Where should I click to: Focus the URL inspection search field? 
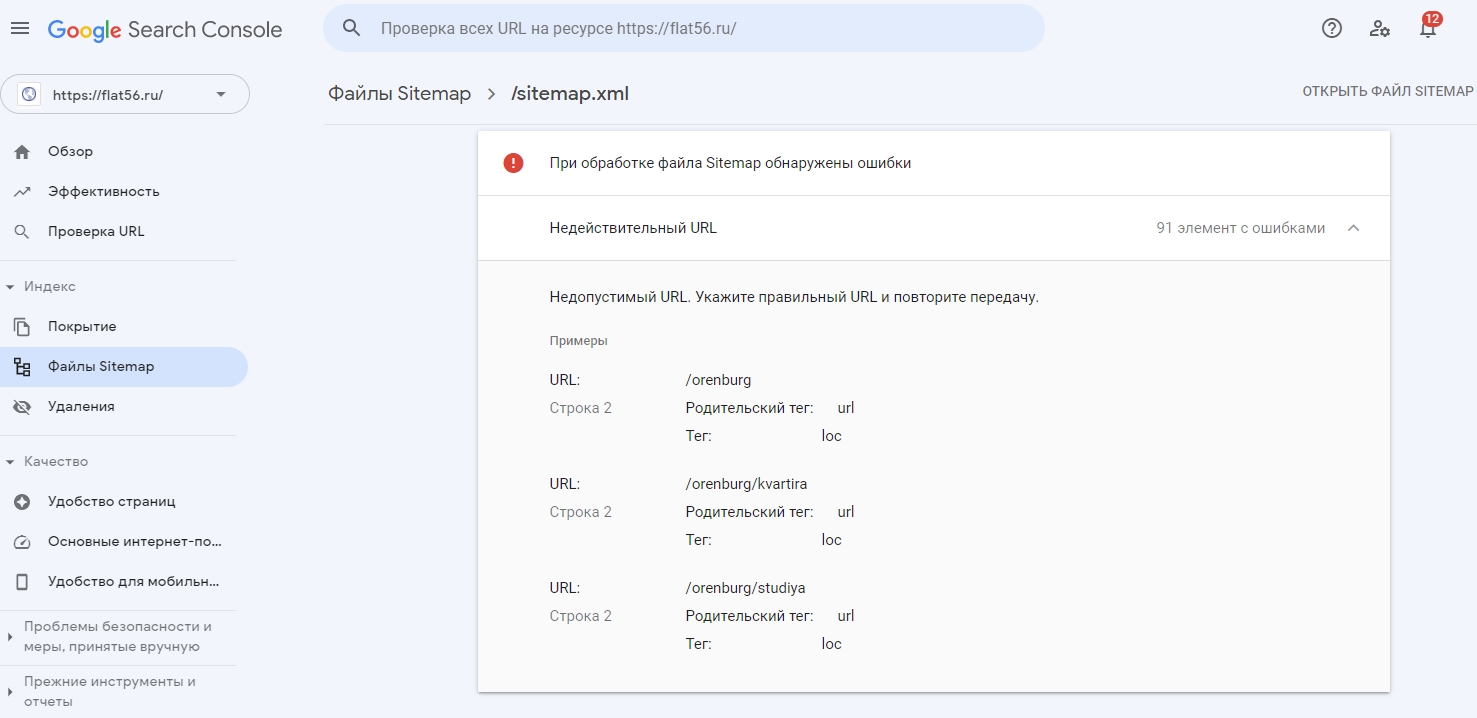coord(683,28)
